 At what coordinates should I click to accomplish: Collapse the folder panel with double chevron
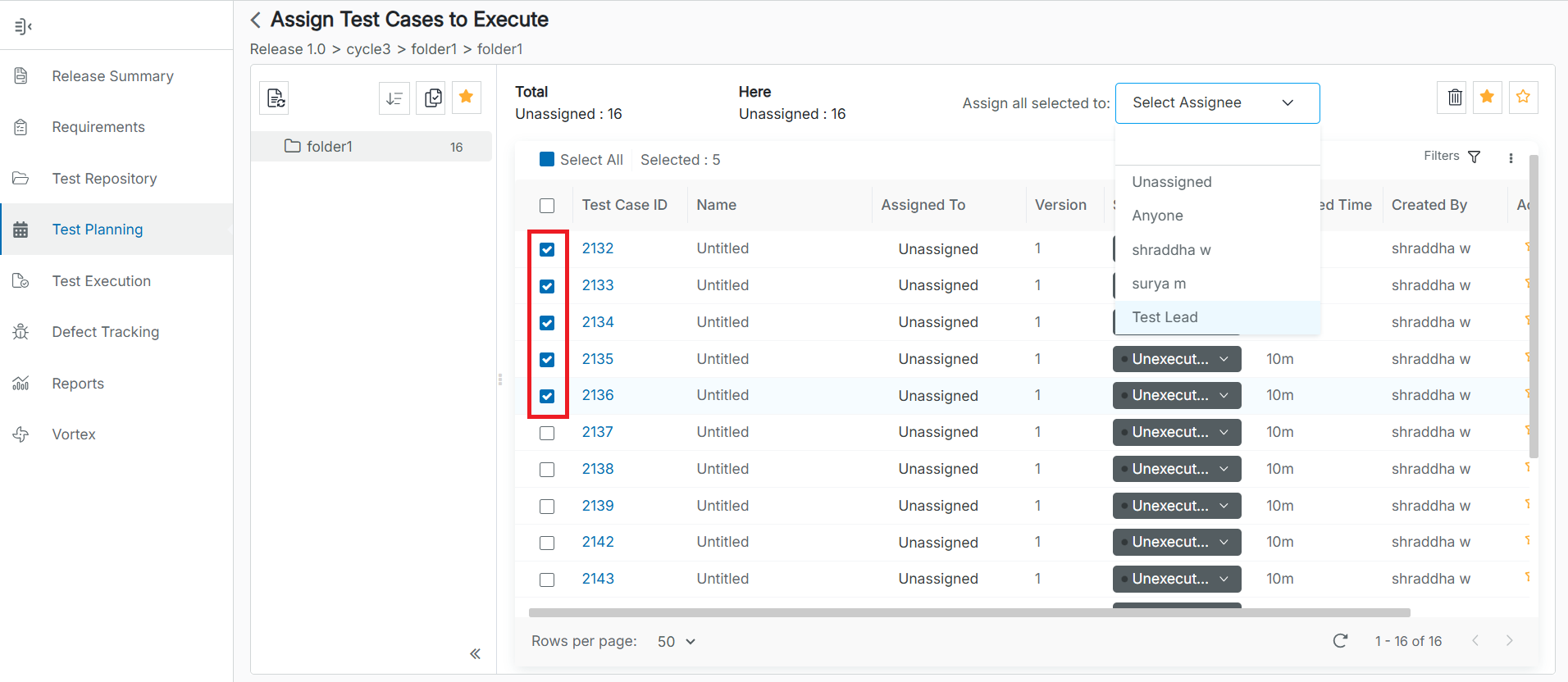coord(475,653)
